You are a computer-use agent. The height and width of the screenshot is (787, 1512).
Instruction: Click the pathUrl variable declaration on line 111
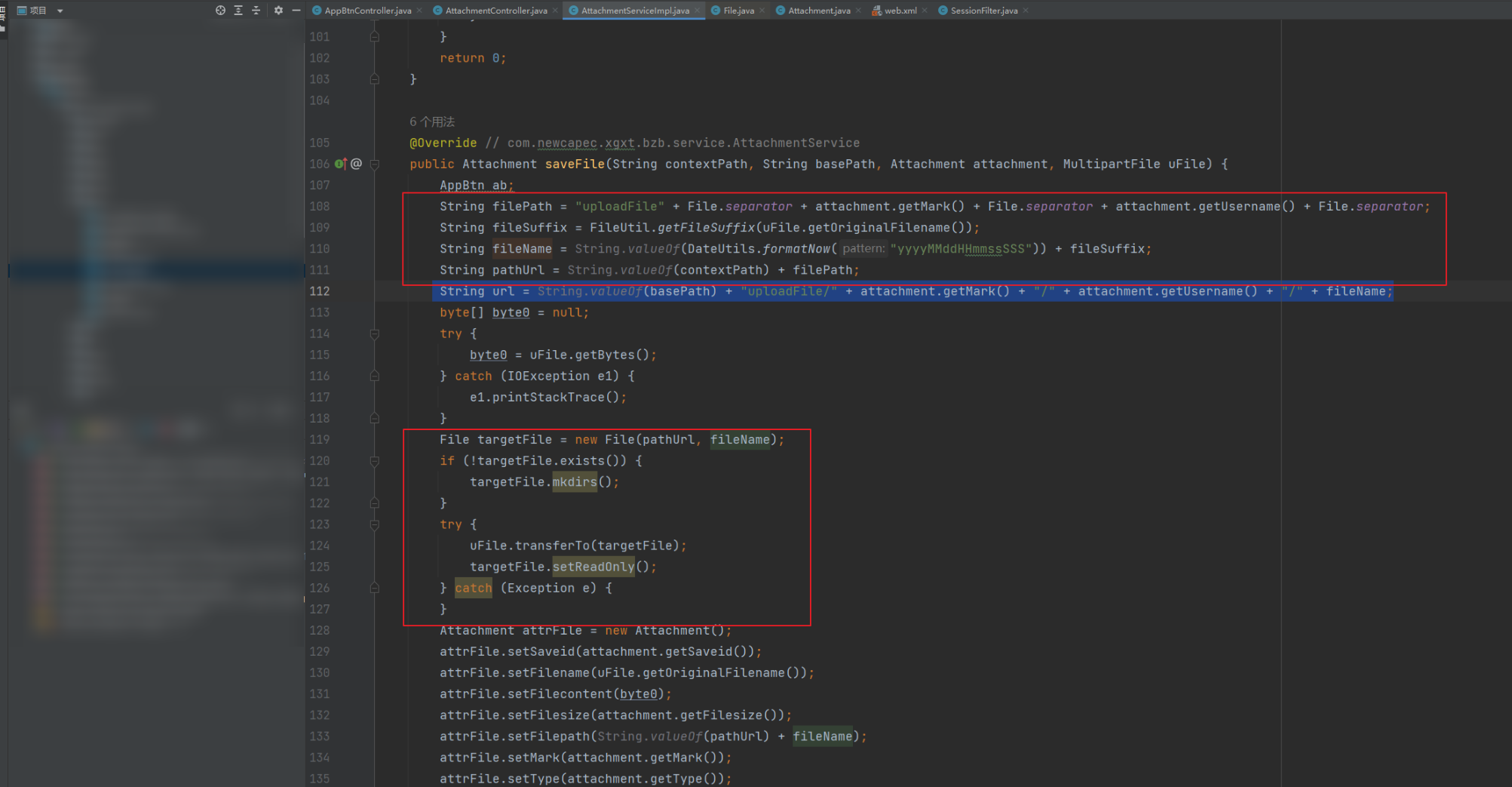[x=518, y=270]
